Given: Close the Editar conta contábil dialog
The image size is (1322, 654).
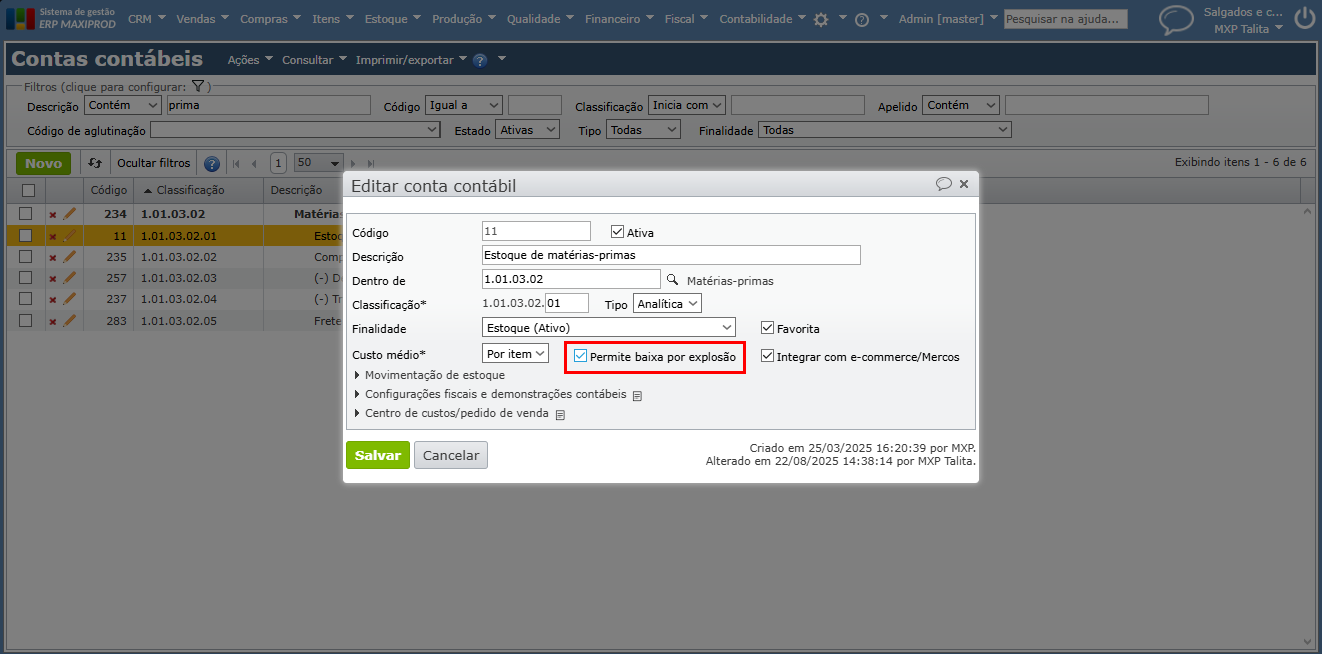Looking at the screenshot, I should pos(964,184).
